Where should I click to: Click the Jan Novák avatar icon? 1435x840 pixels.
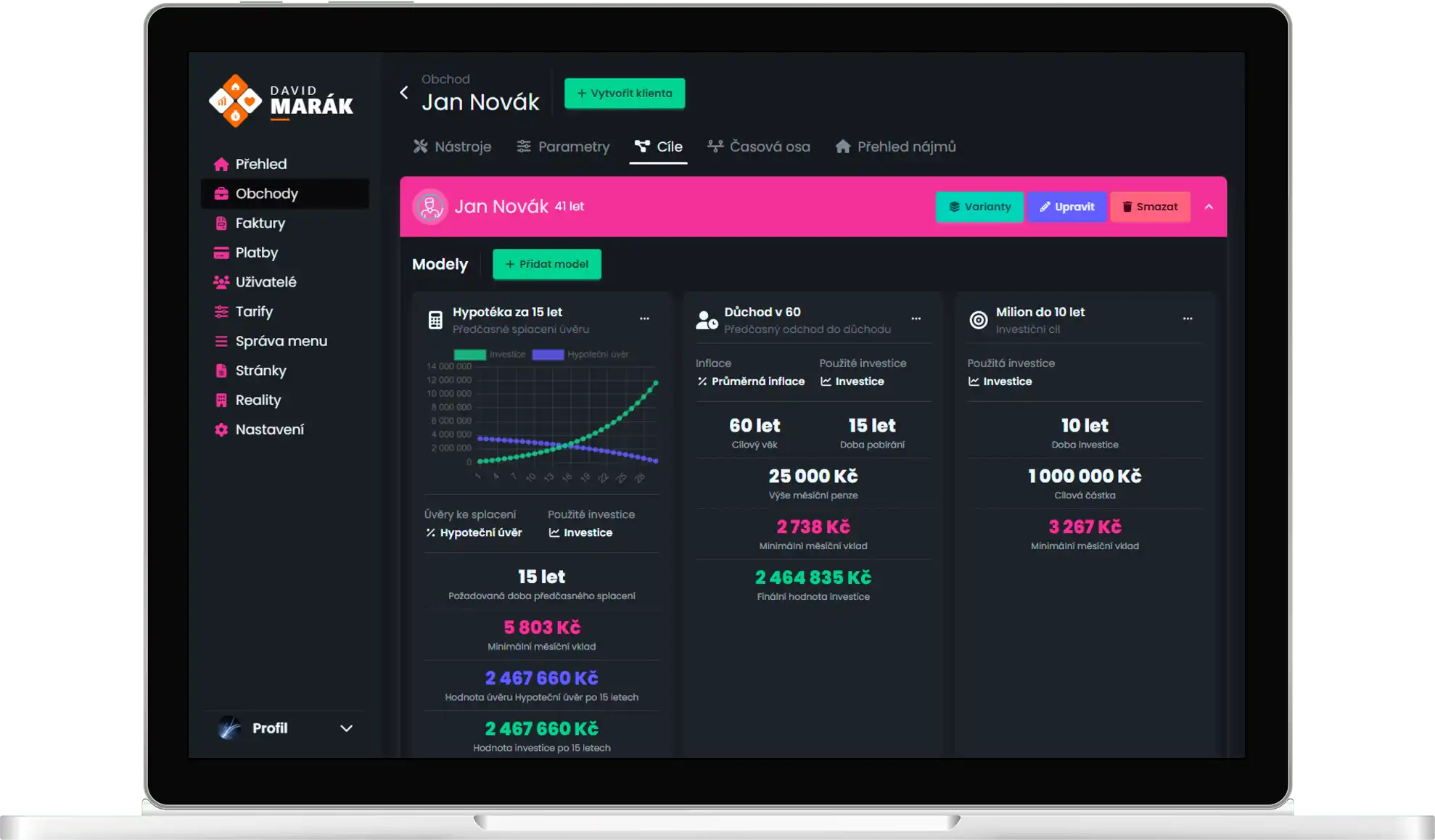430,207
